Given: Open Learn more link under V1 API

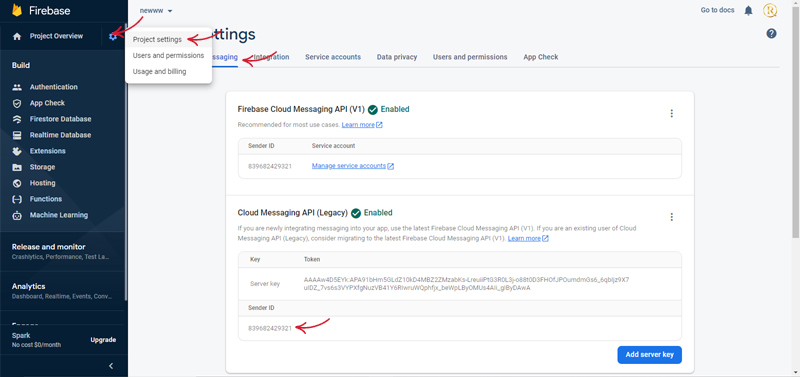Looking at the screenshot, I should pyautogui.click(x=362, y=124).
